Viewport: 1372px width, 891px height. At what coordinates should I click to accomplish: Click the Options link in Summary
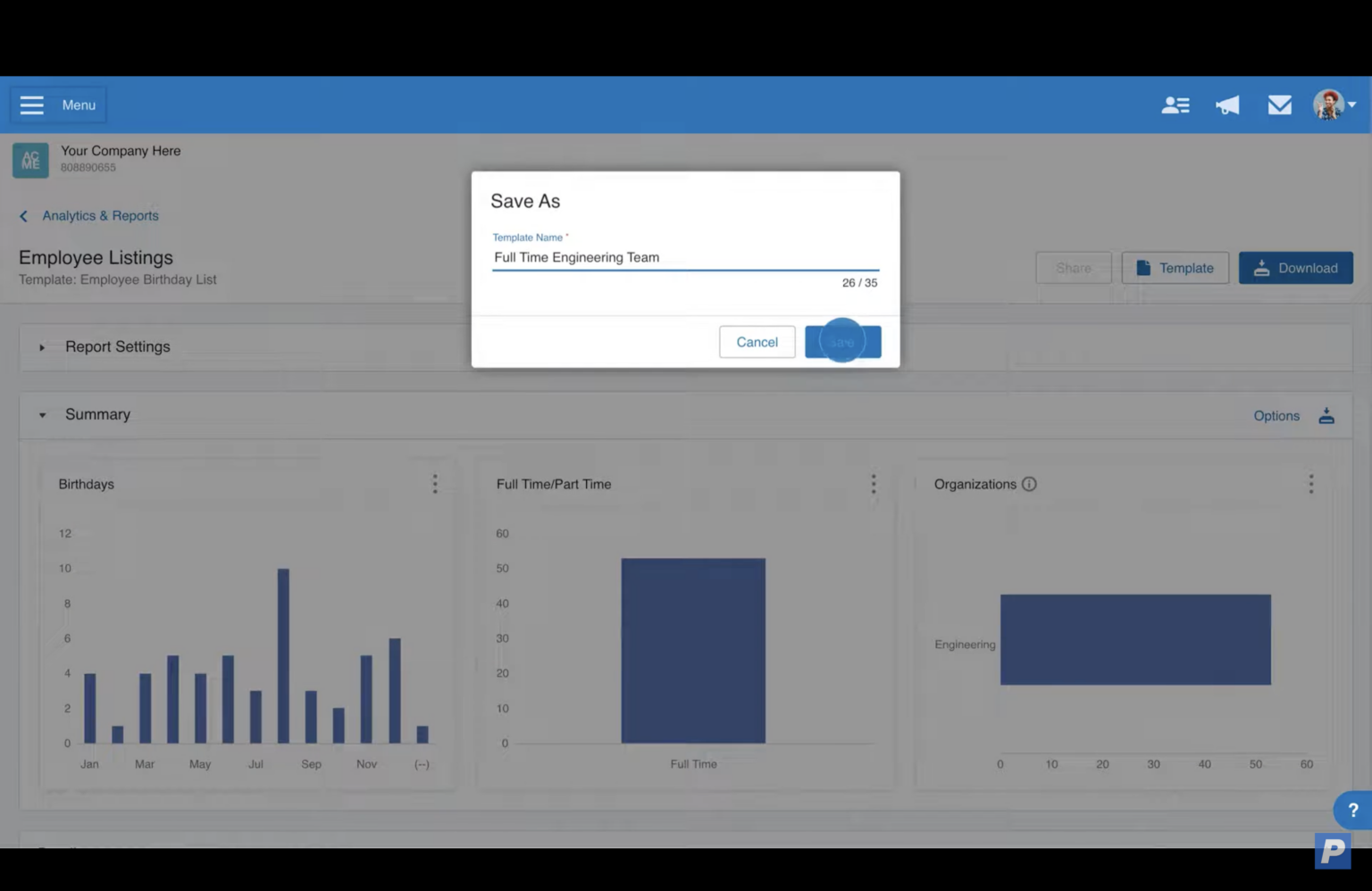[1276, 416]
